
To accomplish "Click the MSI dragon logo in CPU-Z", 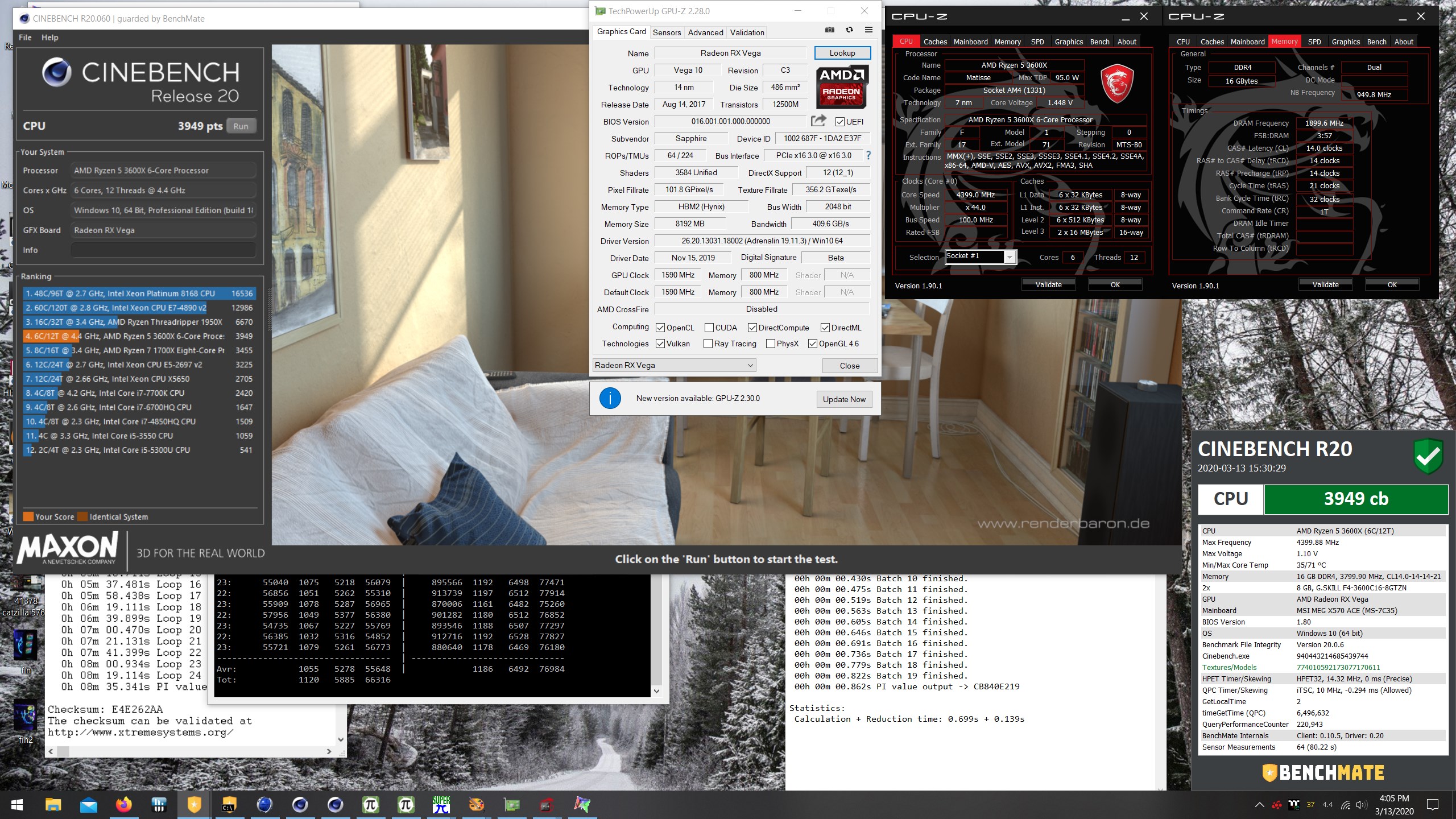I will pos(1117,83).
